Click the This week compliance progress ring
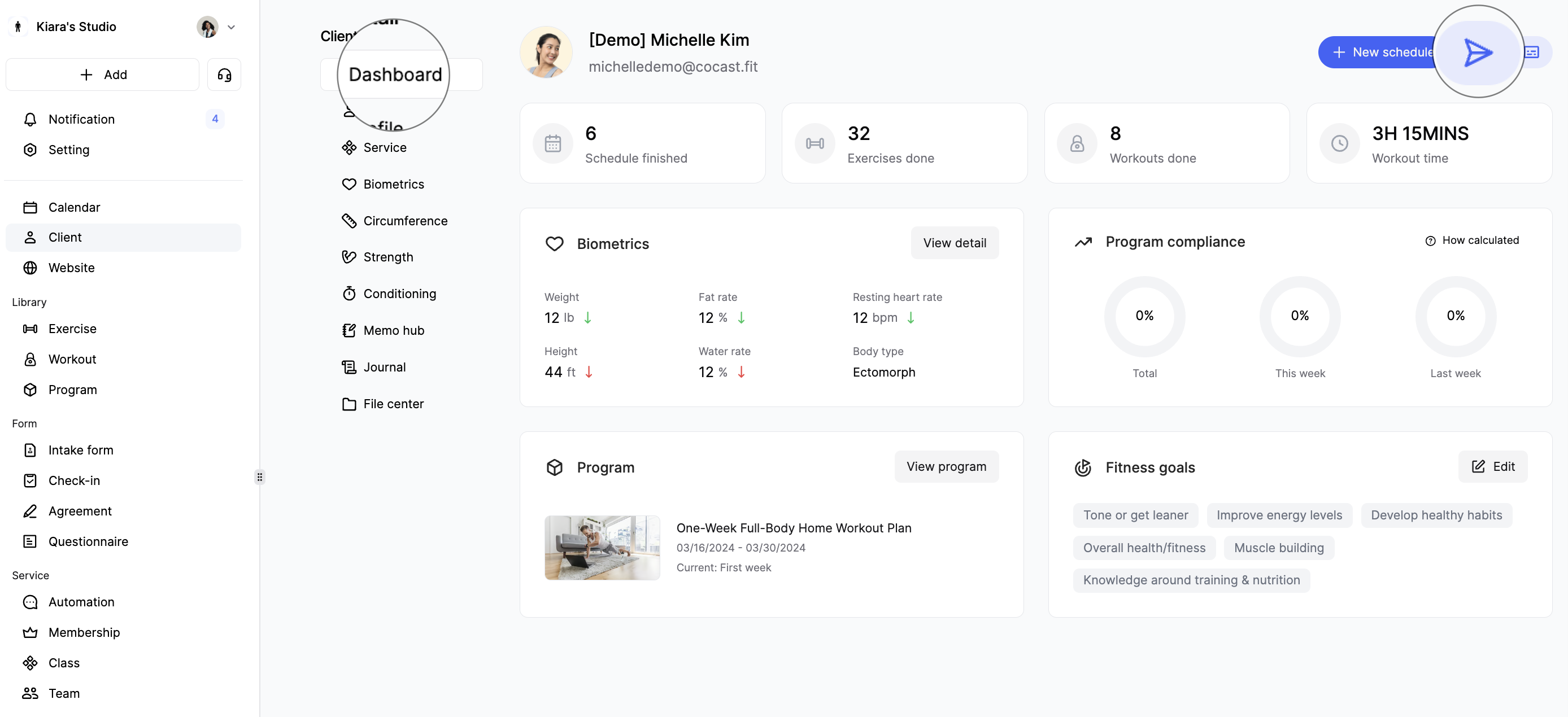Screen dimensions: 1568x717 coord(1300,316)
